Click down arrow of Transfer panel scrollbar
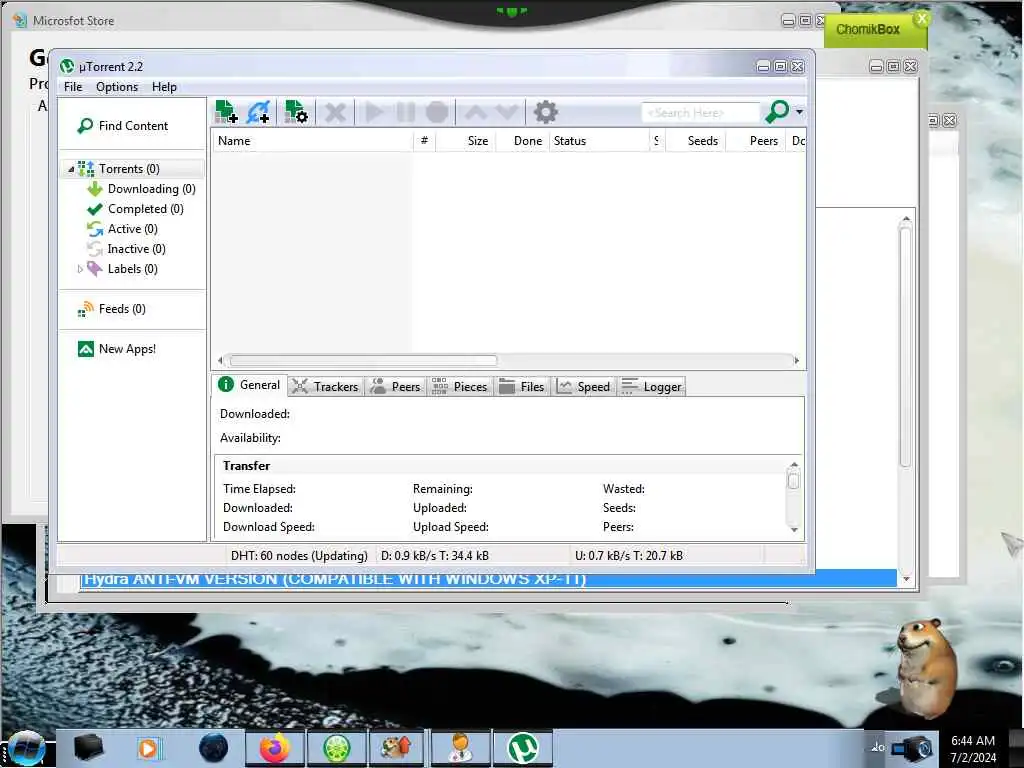This screenshot has width=1024, height=768. click(794, 530)
